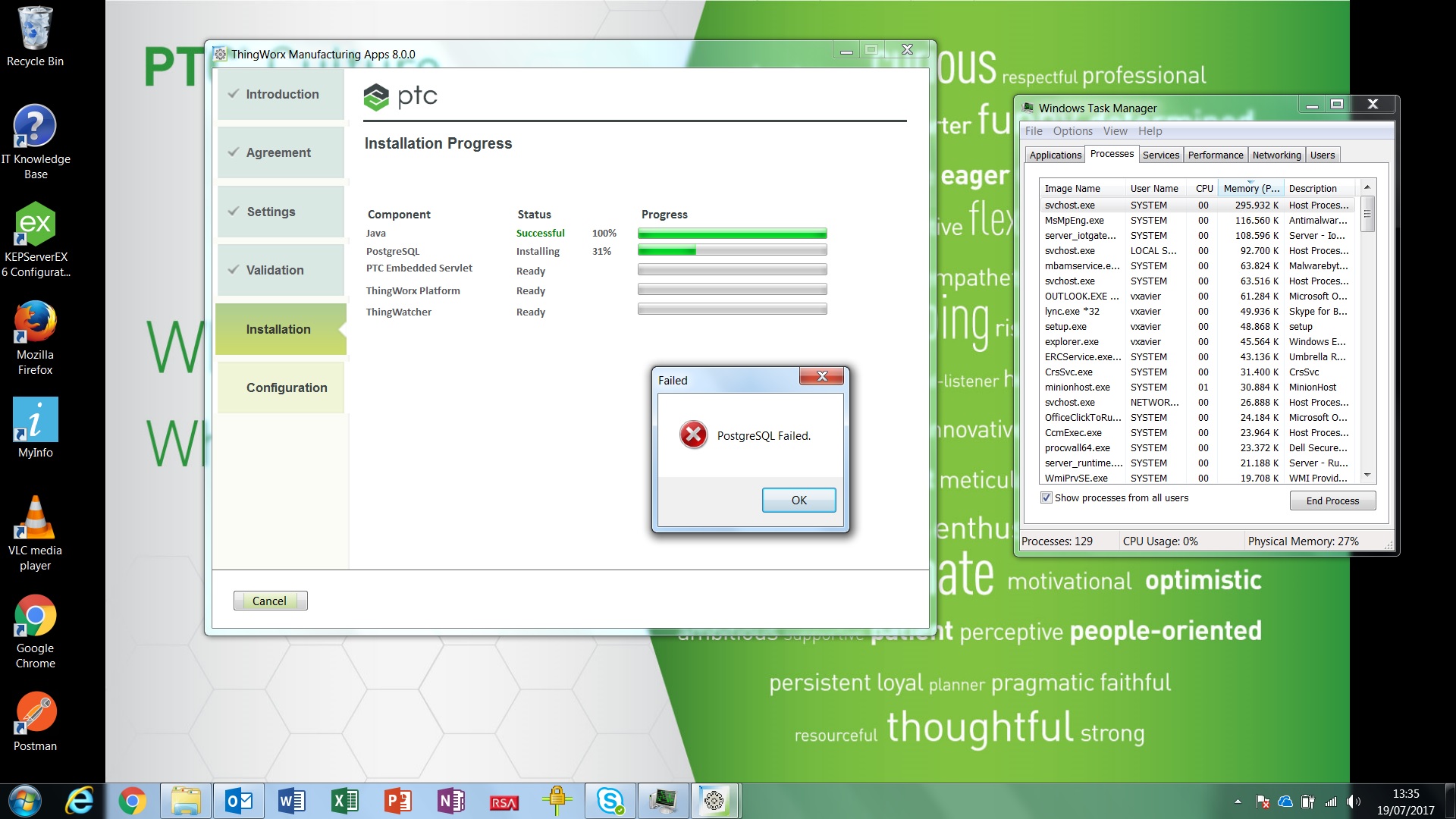
Task: Switch to Task Manager taskbar button
Action: 664,801
